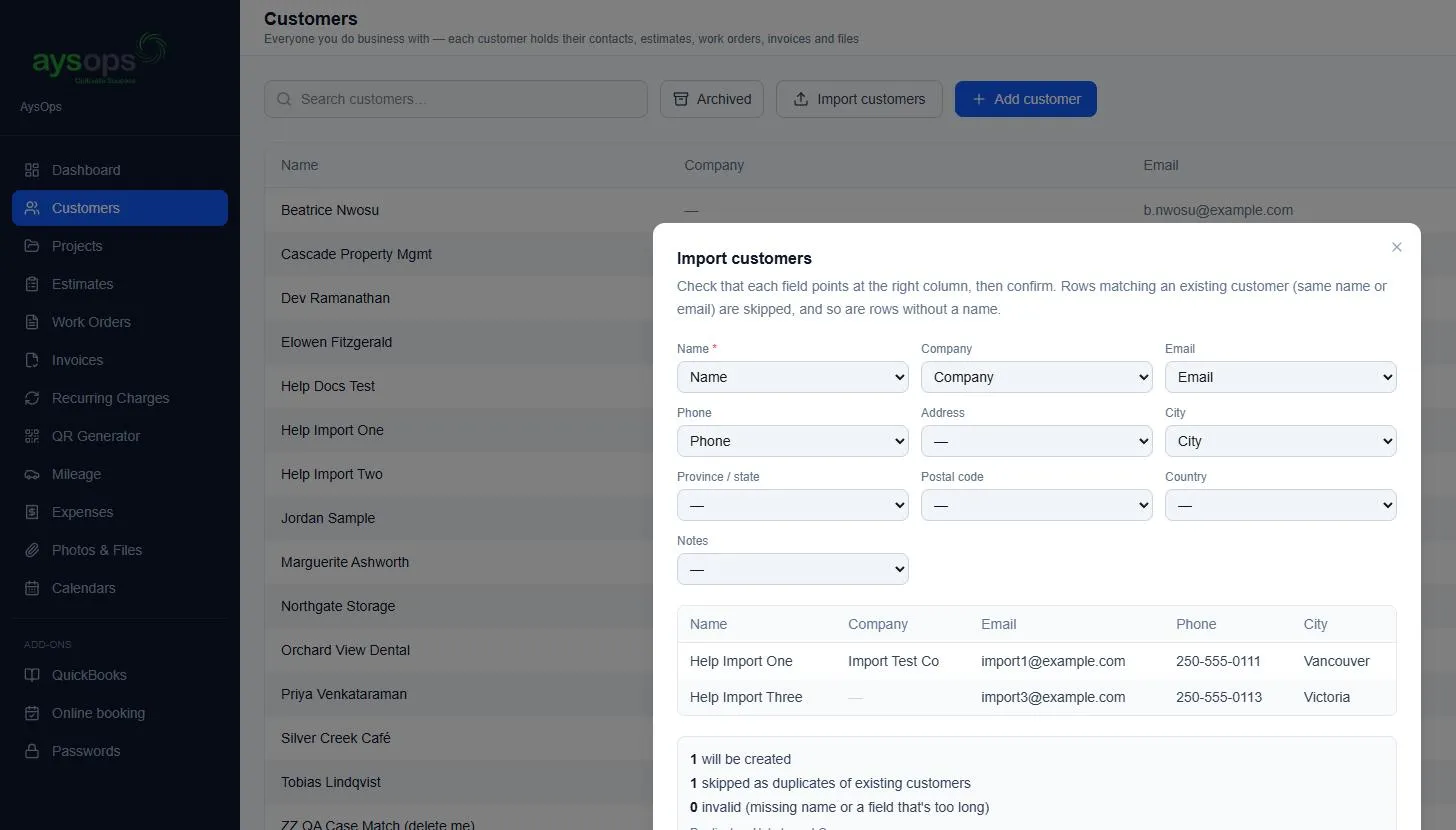Screen dimensions: 1456x830
Task: Open the Email field column dropdown
Action: pyautogui.click(x=1281, y=377)
